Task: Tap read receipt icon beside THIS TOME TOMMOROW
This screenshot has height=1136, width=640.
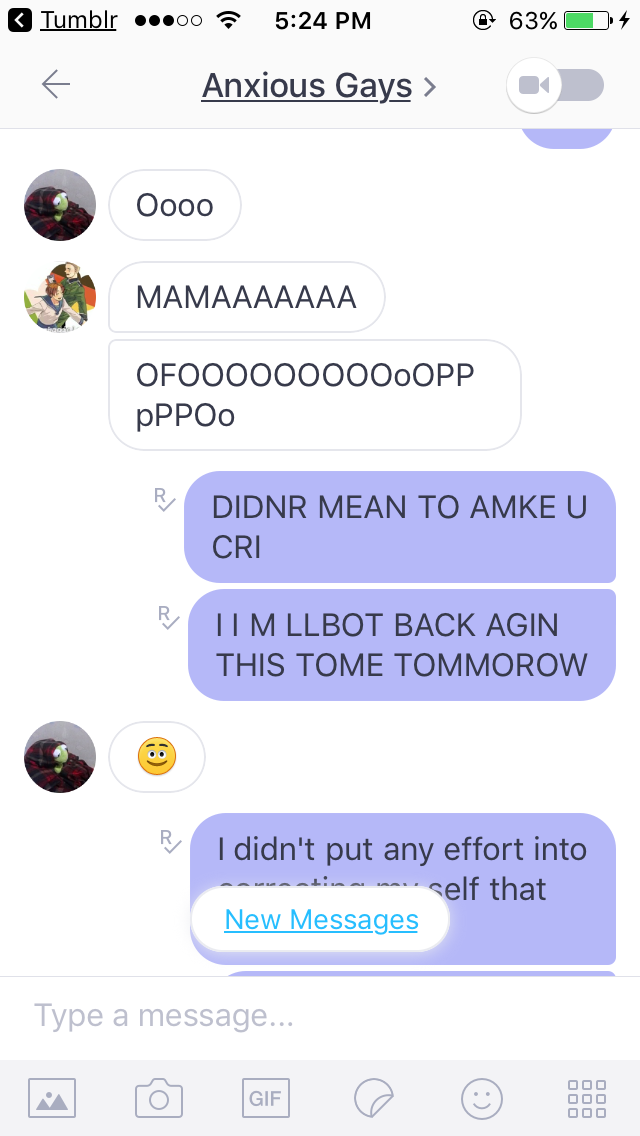Action: [x=168, y=617]
